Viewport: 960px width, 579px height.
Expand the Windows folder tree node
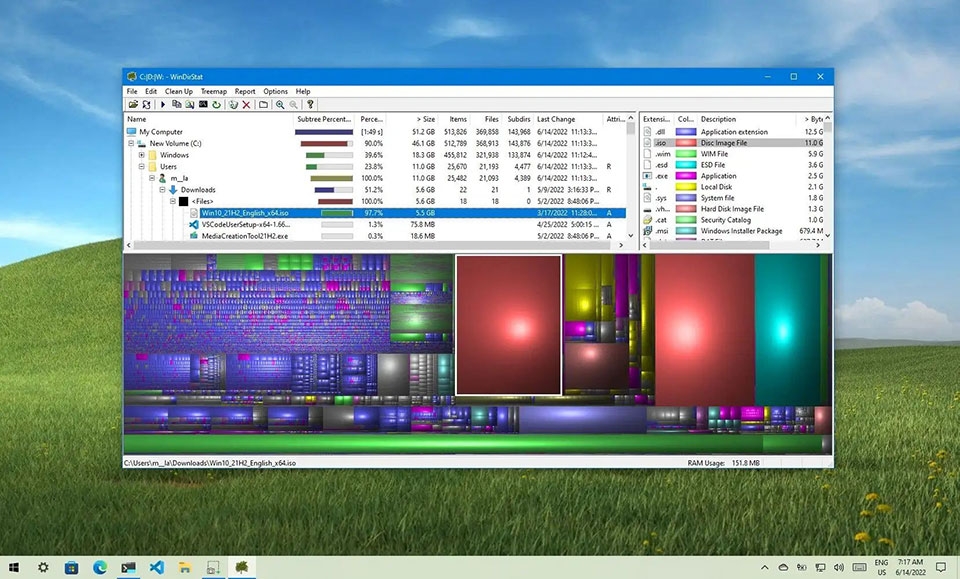point(142,155)
